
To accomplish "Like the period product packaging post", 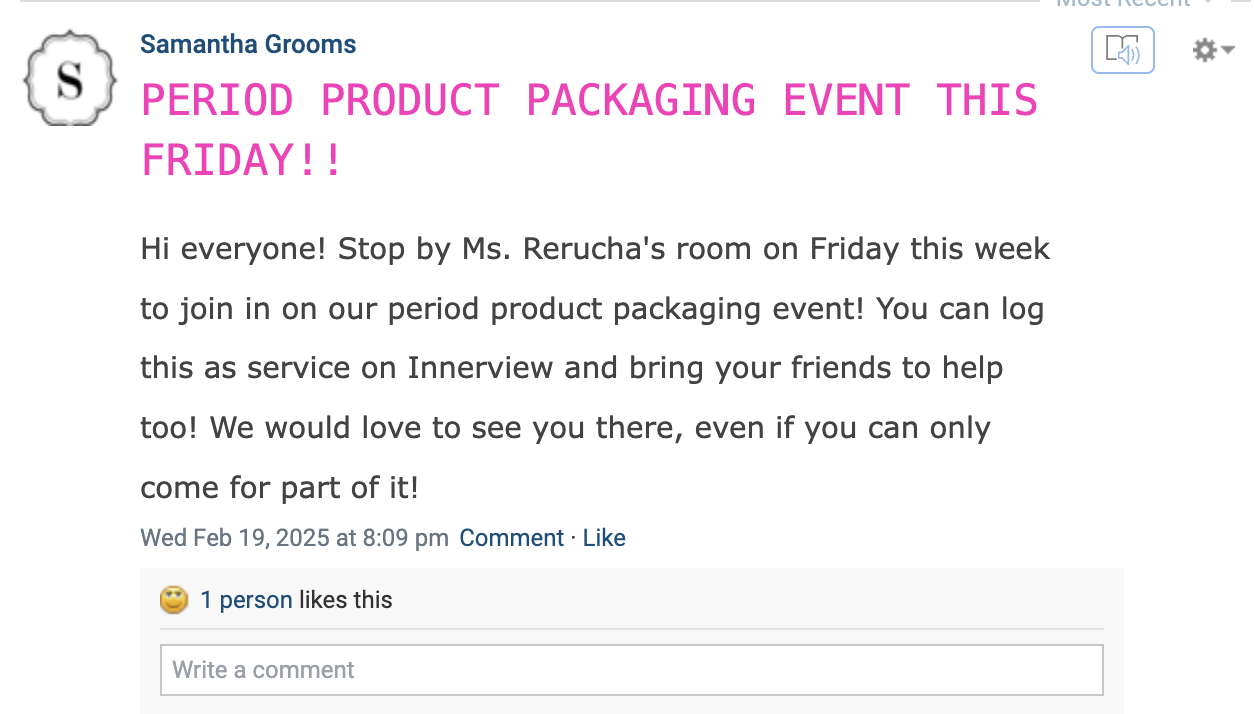I will pos(604,538).
